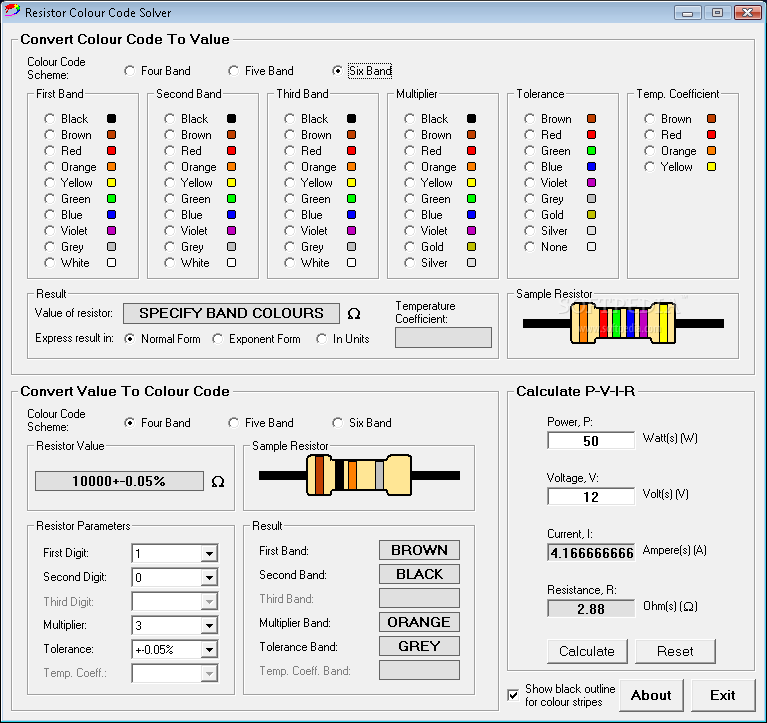Image resolution: width=767 pixels, height=723 pixels.
Task: Click the disabled Temp. Coeff. dropdown
Action: point(175,674)
